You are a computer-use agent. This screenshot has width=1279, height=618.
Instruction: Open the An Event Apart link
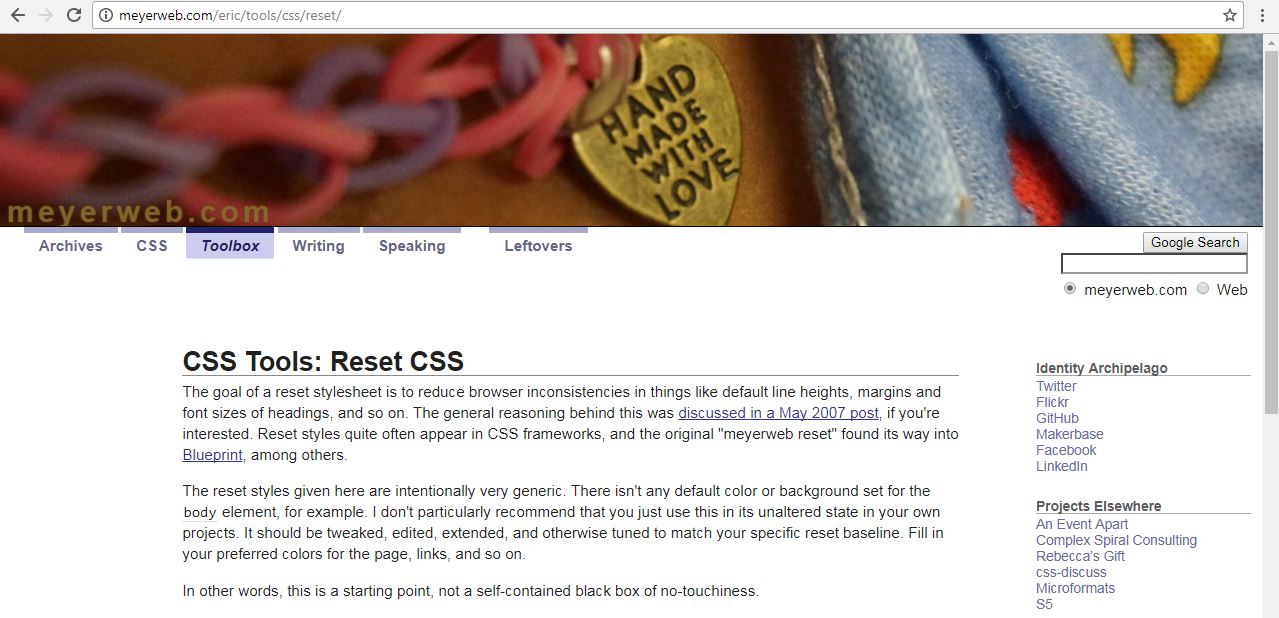pos(1082,524)
